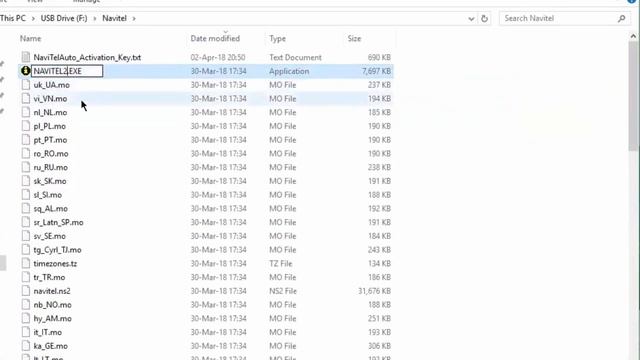Viewport: 640px width, 360px height.
Task: Click the 243 KB size cell
Action: tap(379, 250)
